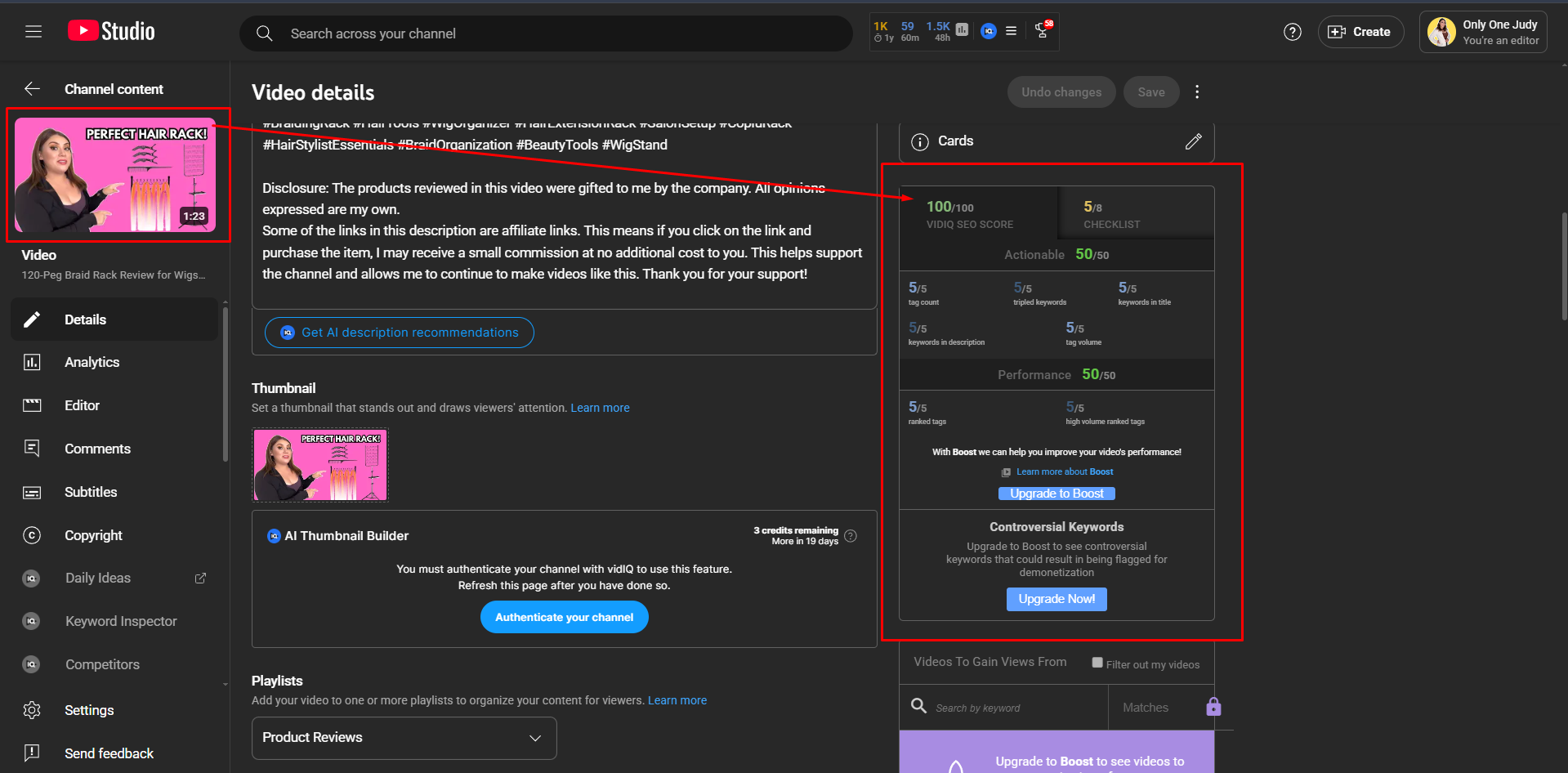Click the Matches tab
The image size is (1568, 773).
(x=1146, y=708)
